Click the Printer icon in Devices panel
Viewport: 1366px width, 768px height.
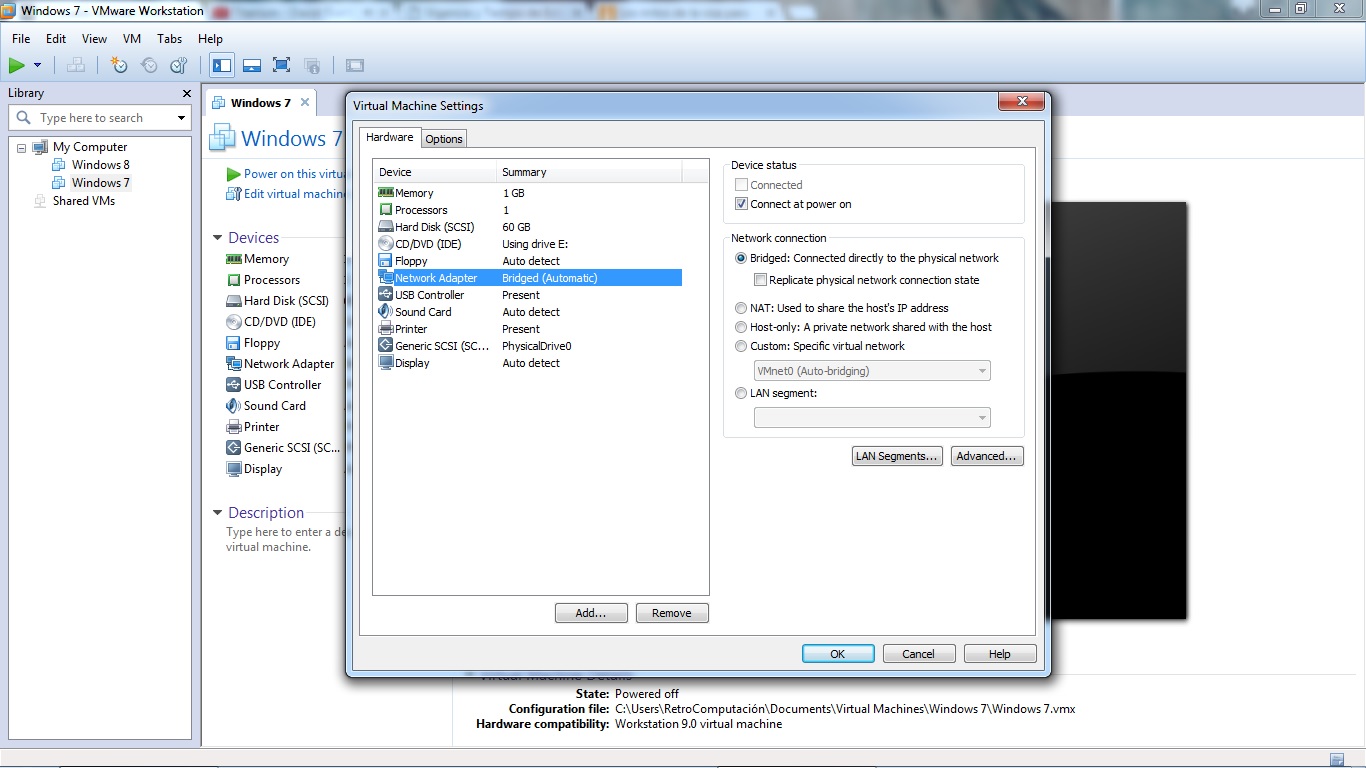(234, 427)
